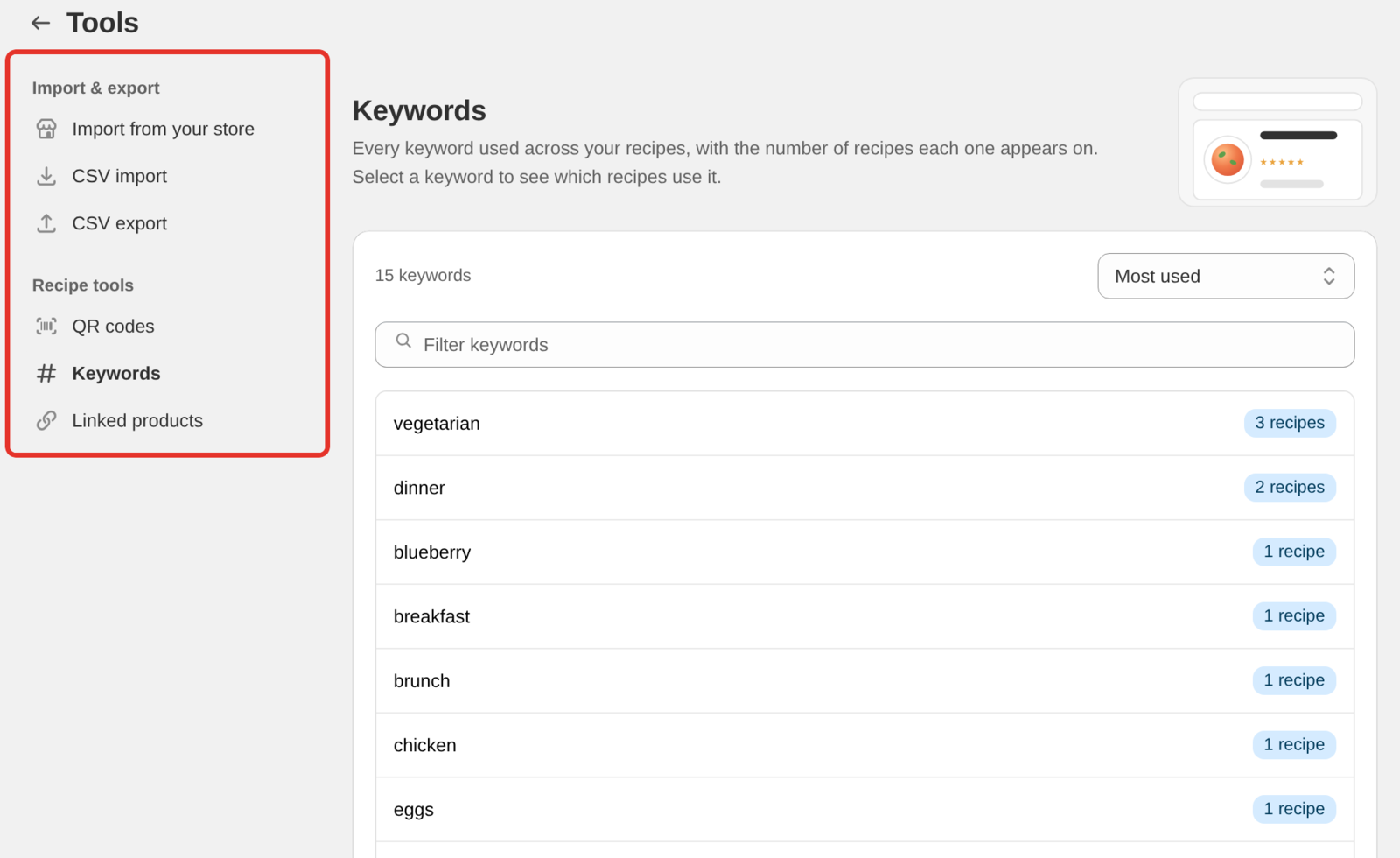Select the vegetarian keyword row
Screen dimensions: 1400x858
(864, 424)
